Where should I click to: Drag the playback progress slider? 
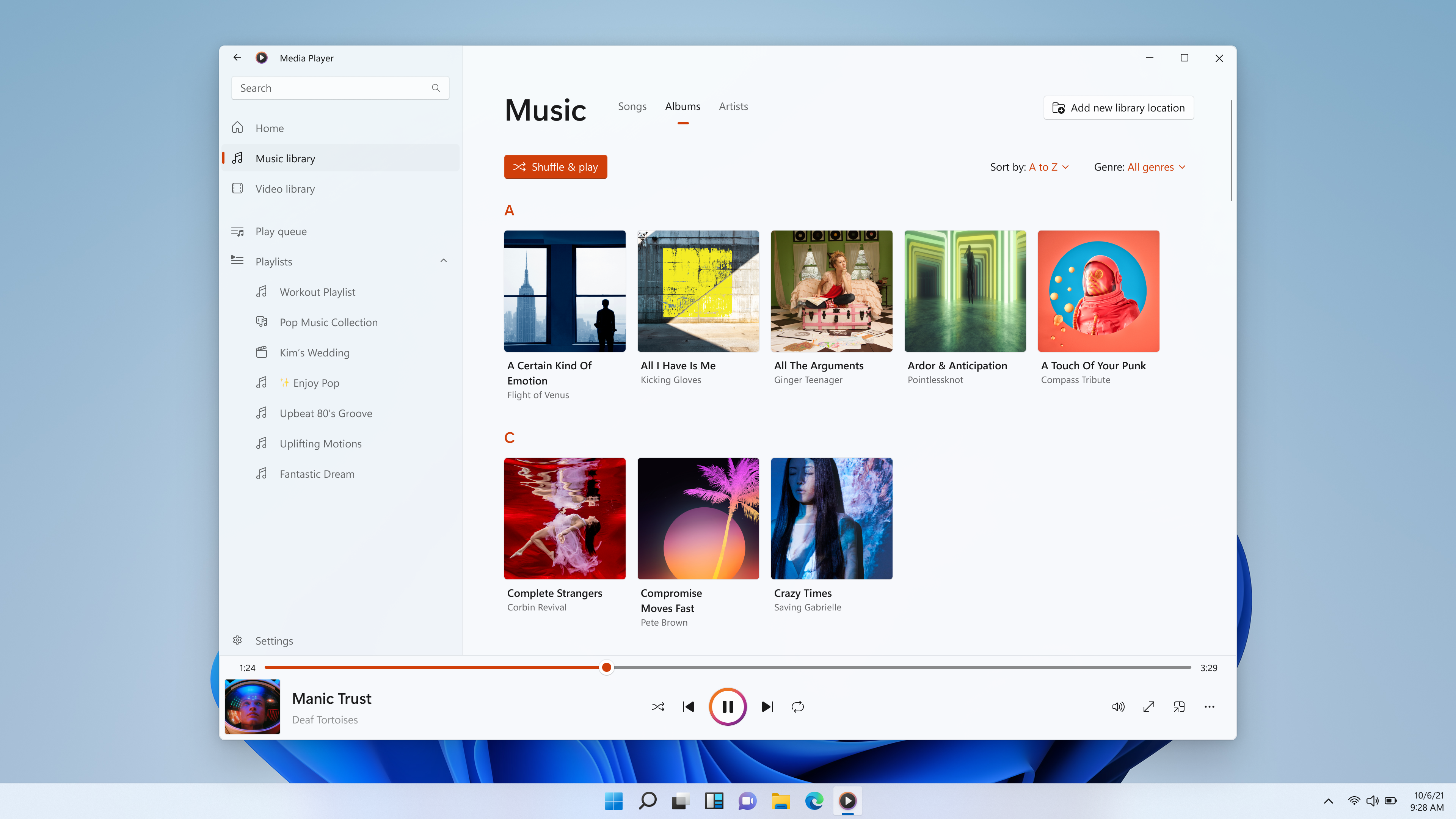click(605, 667)
